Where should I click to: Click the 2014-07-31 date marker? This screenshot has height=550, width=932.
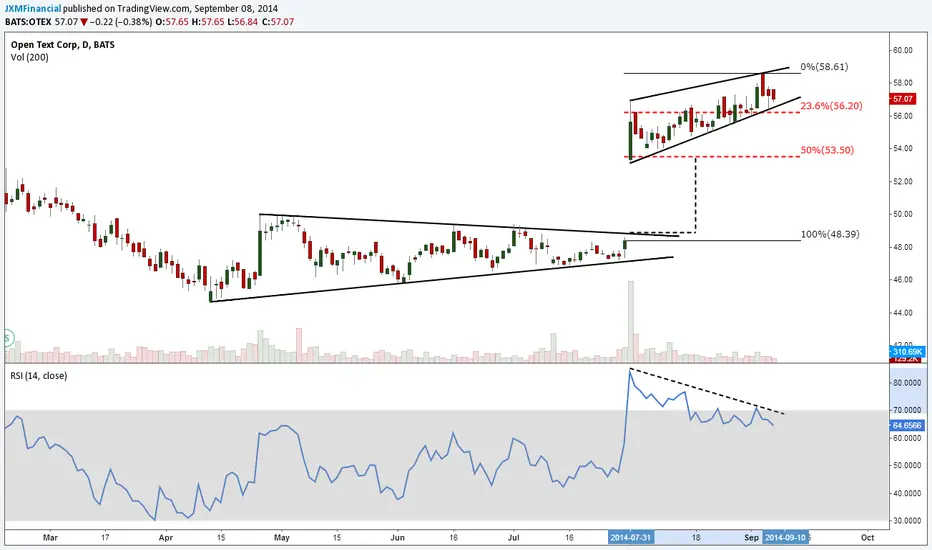630,538
